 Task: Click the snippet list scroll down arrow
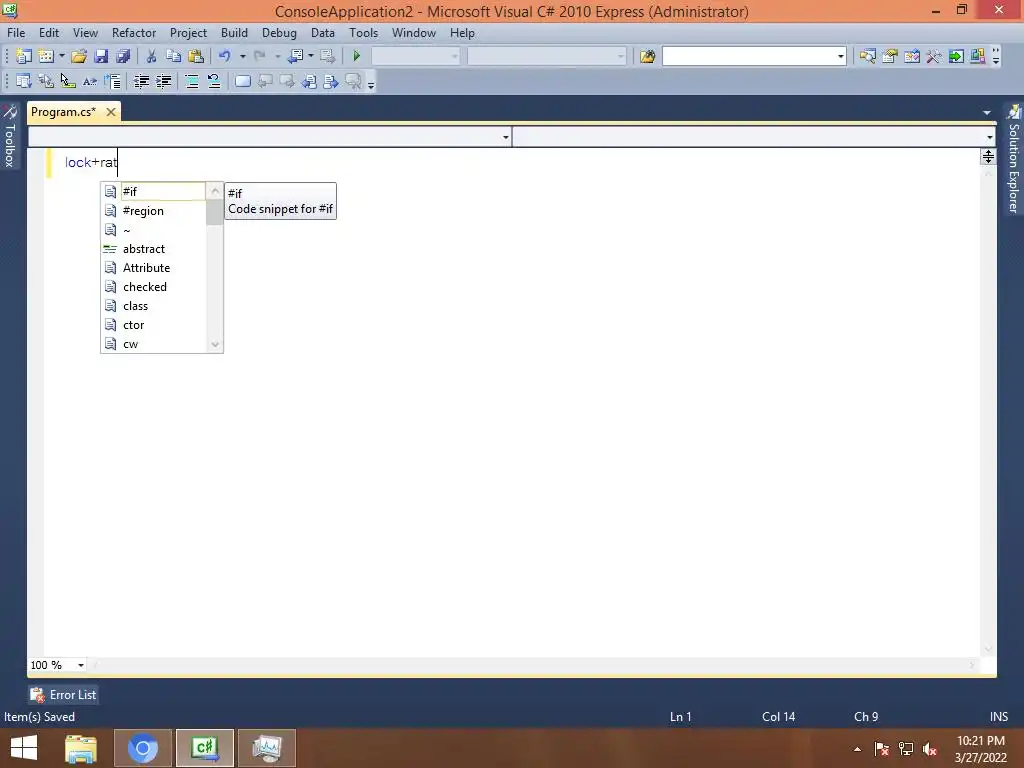click(215, 345)
